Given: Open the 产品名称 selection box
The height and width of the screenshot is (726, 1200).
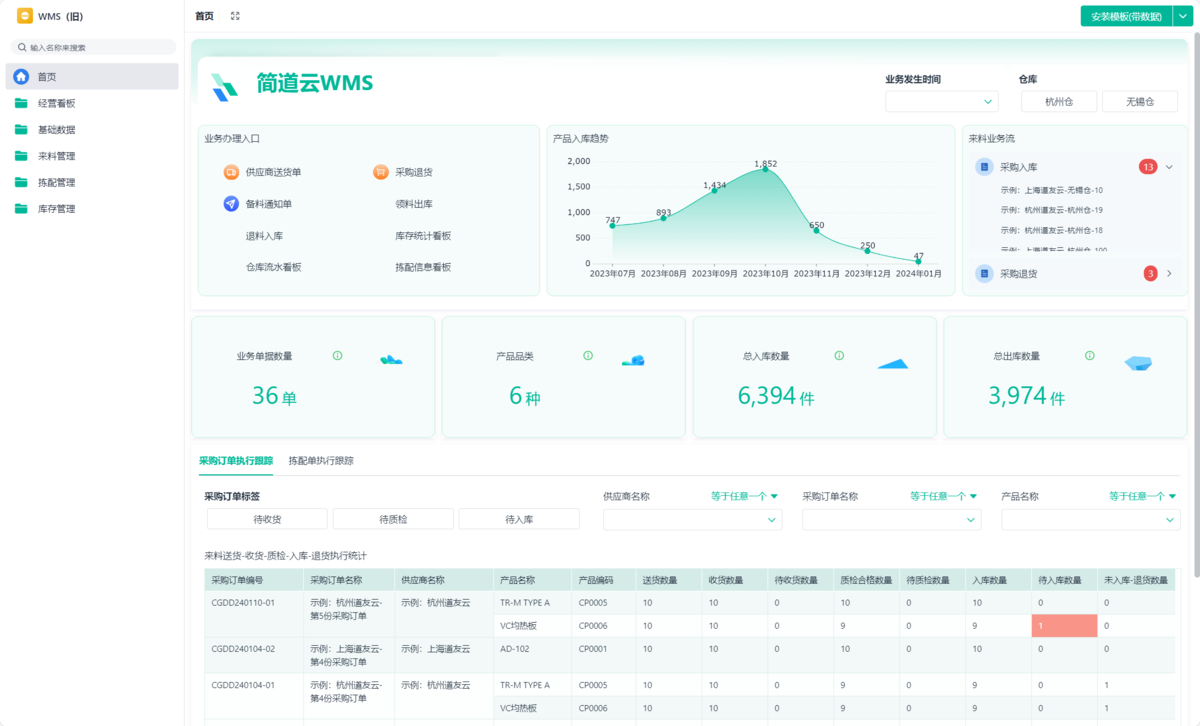Looking at the screenshot, I should [1091, 520].
